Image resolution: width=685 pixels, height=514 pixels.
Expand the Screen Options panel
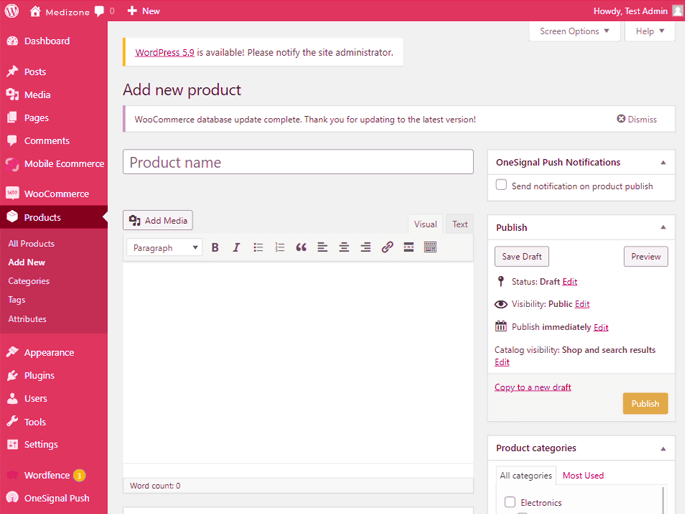[x=574, y=31]
